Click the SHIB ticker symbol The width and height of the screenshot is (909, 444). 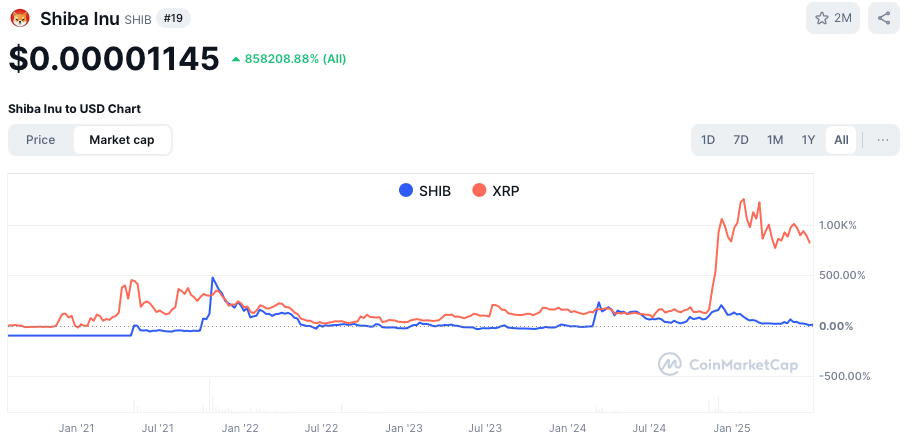click(x=138, y=20)
